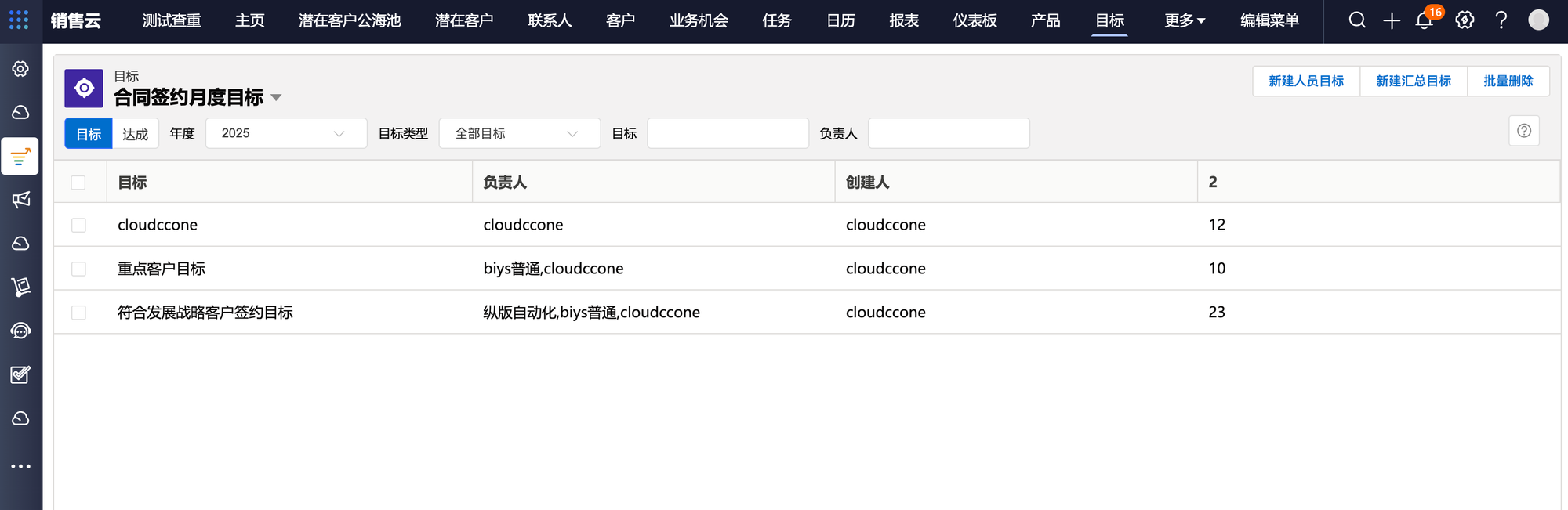Open the top bar settings gear
Image resolution: width=1568 pixels, height=510 pixels.
1465,20
